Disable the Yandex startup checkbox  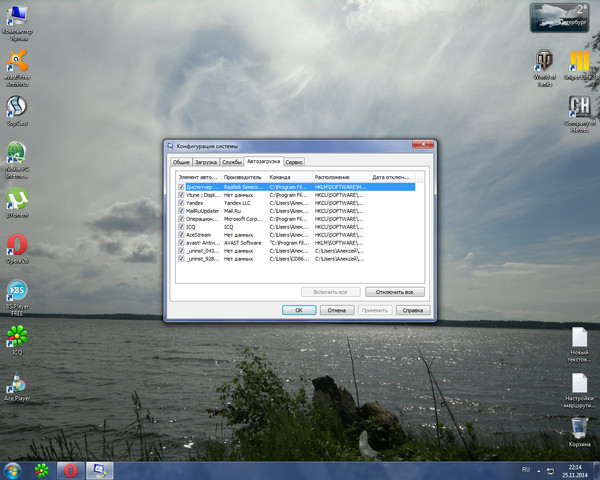click(x=181, y=203)
